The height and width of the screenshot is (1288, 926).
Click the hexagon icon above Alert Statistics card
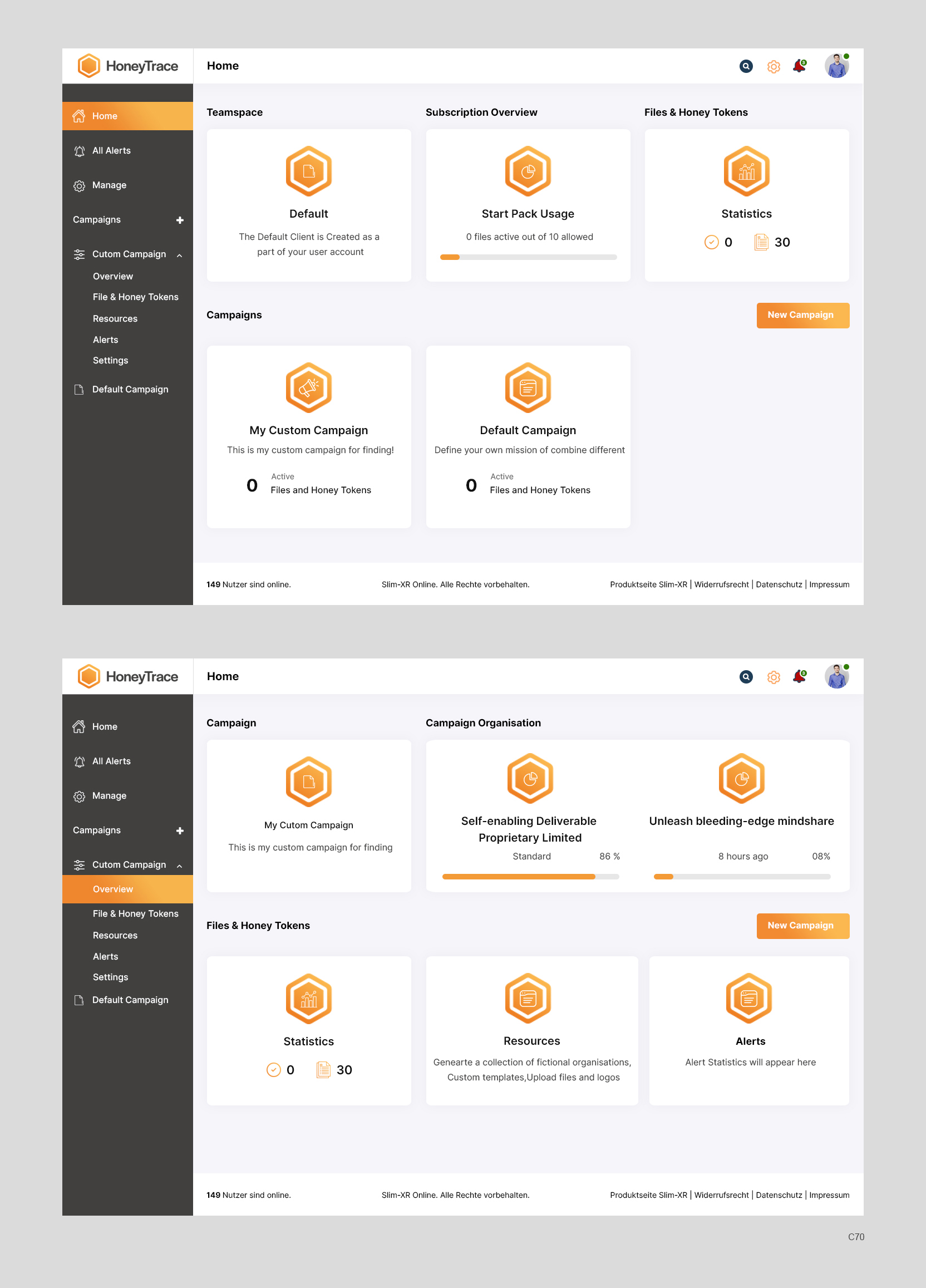748,998
